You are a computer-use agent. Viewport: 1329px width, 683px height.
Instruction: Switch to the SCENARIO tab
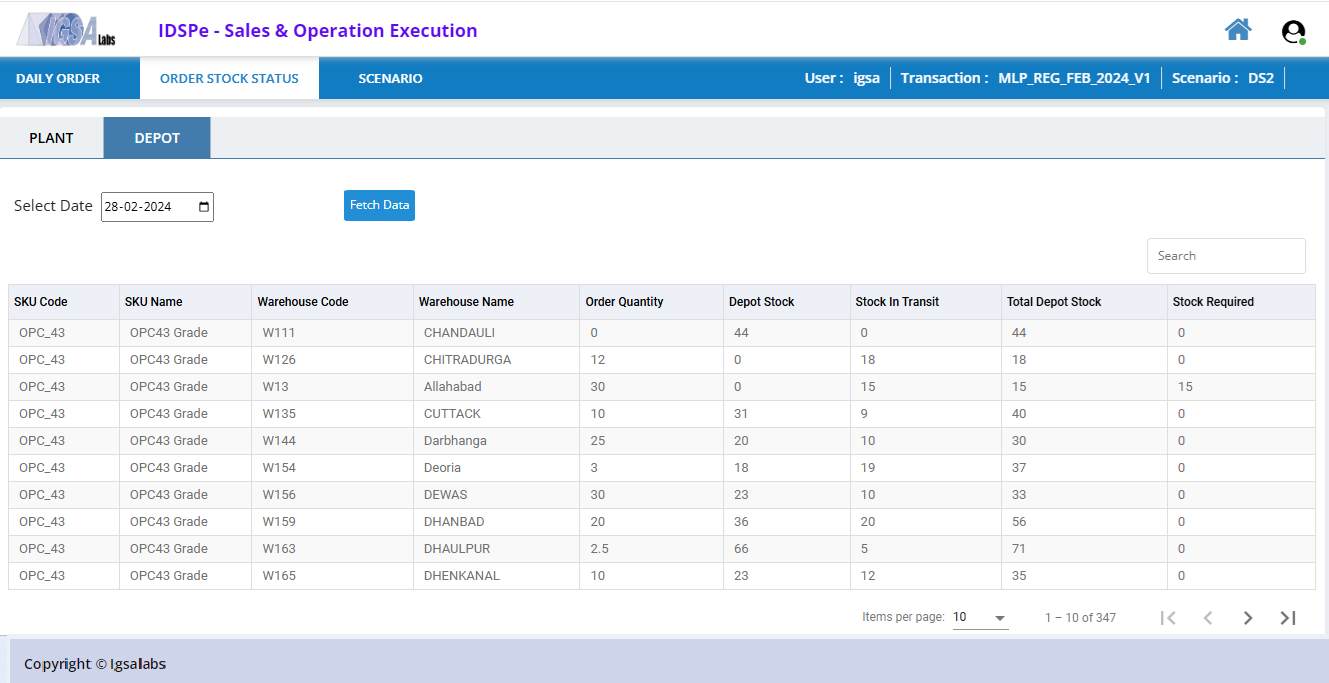tap(390, 78)
